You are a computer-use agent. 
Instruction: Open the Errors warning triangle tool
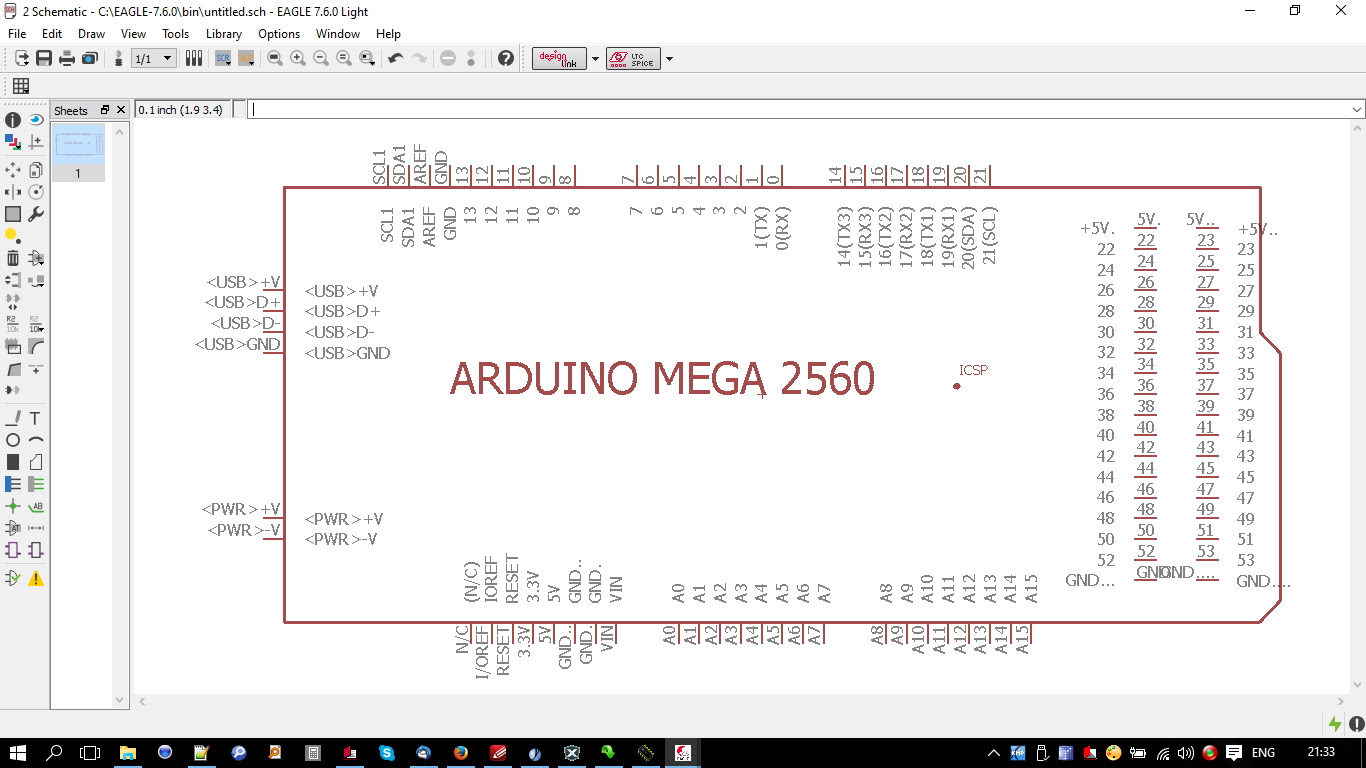tap(36, 578)
